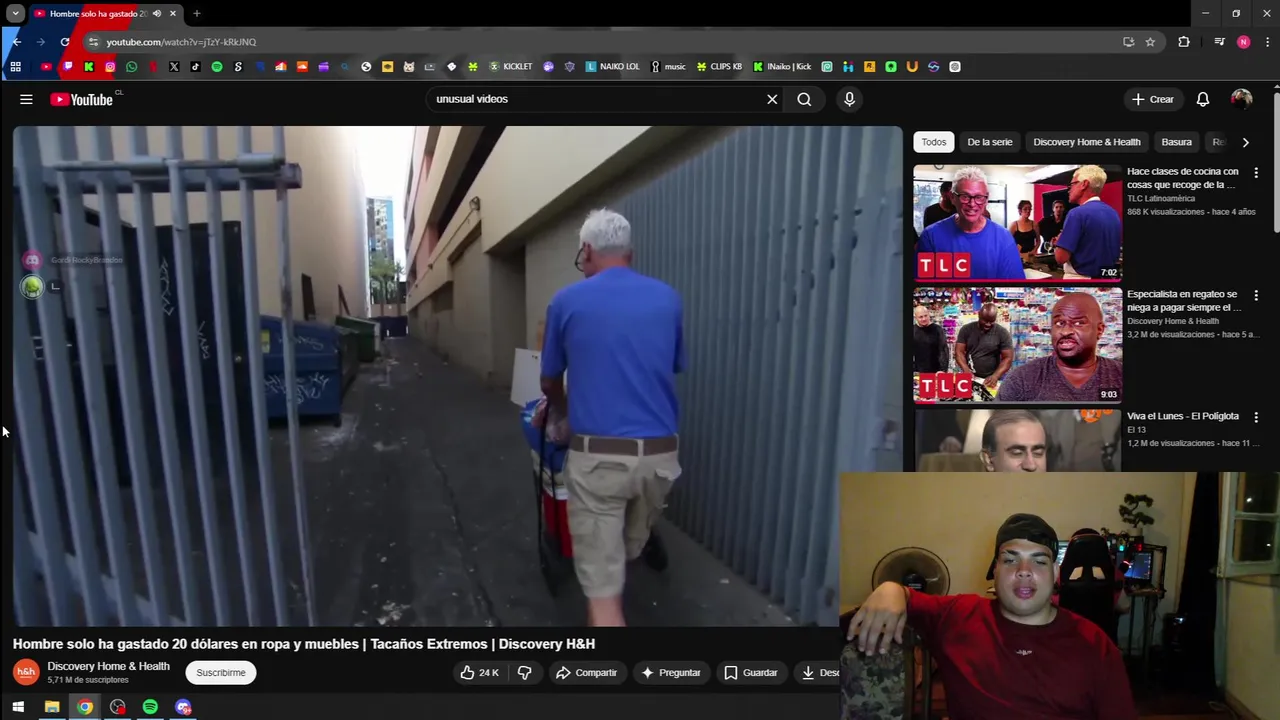
Task: Open the music bookmark
Action: [x=669, y=67]
